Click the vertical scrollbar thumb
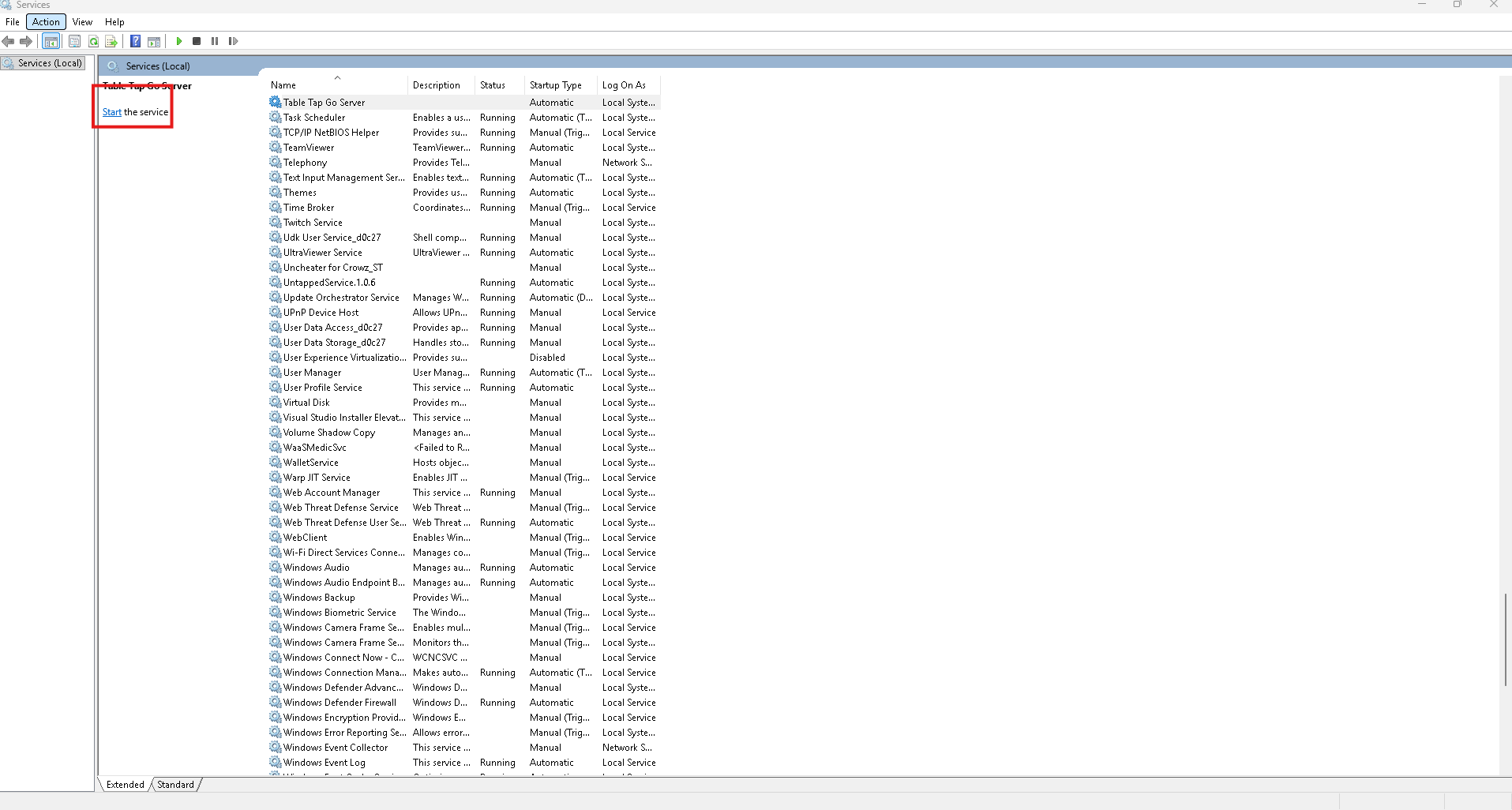The width and height of the screenshot is (1512, 810). tap(1505, 639)
